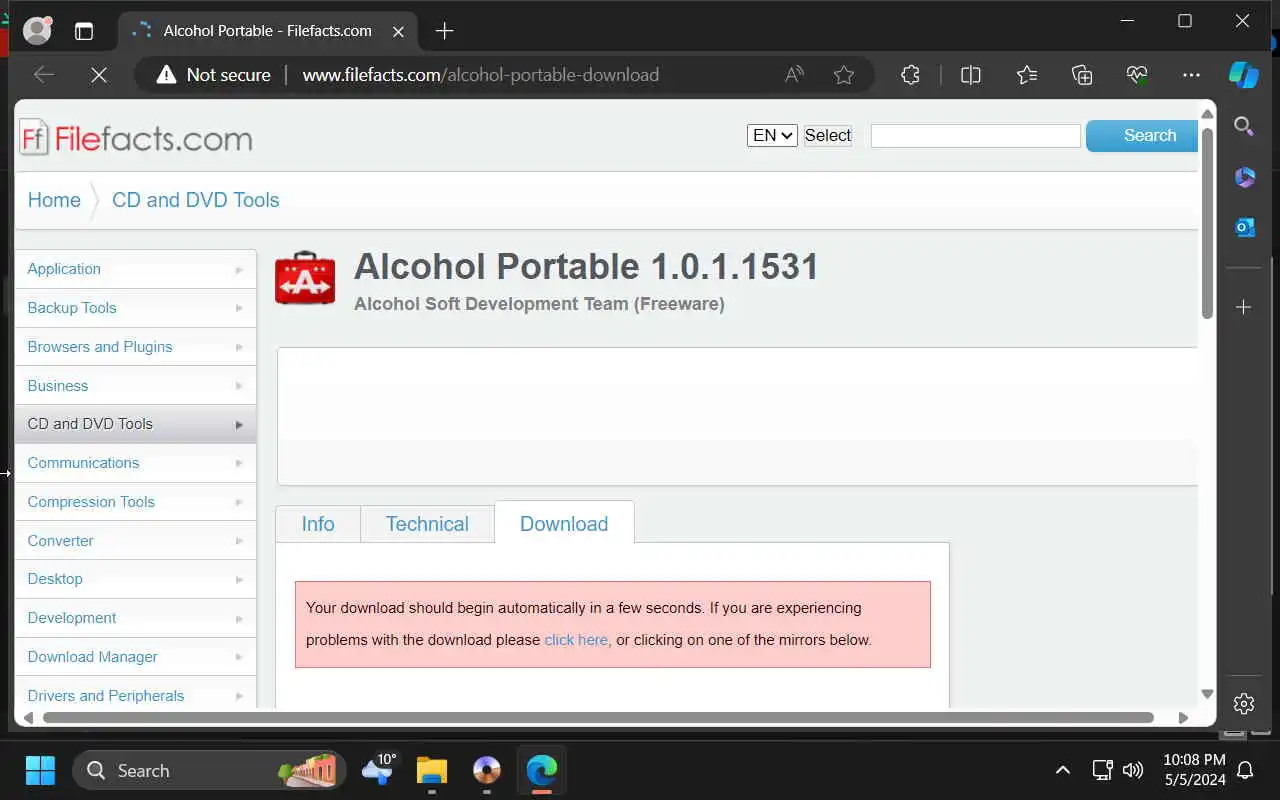
Task: Stop loading the page
Action: [99, 75]
